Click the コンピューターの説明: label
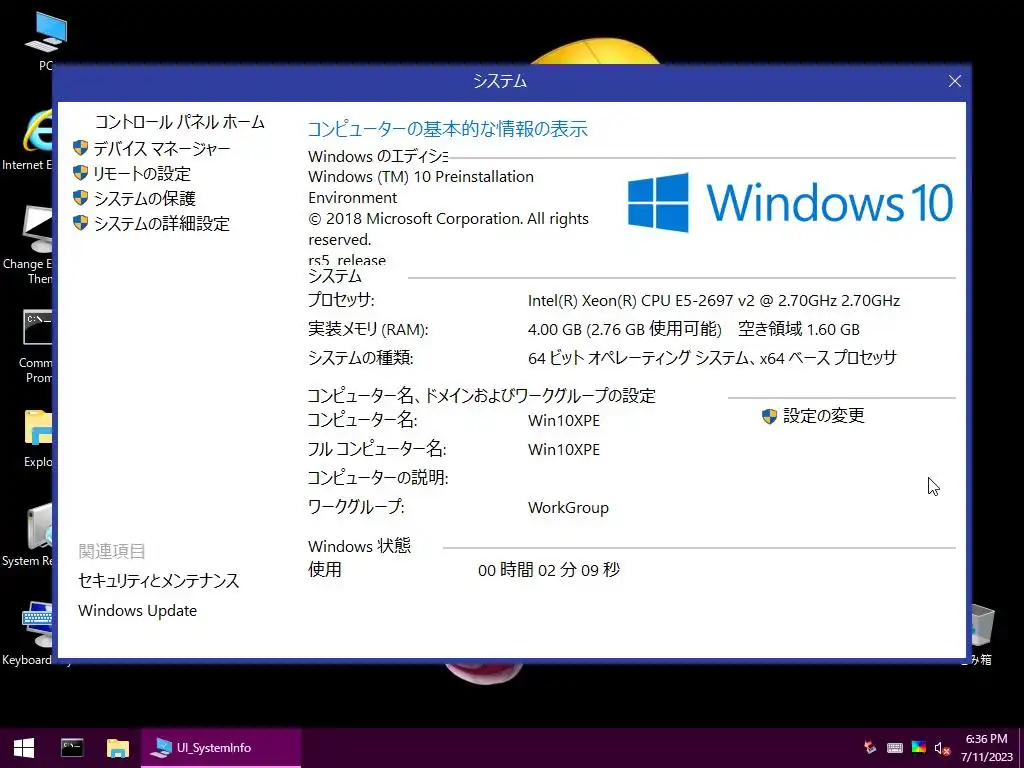Image resolution: width=1024 pixels, height=768 pixels. 378,478
